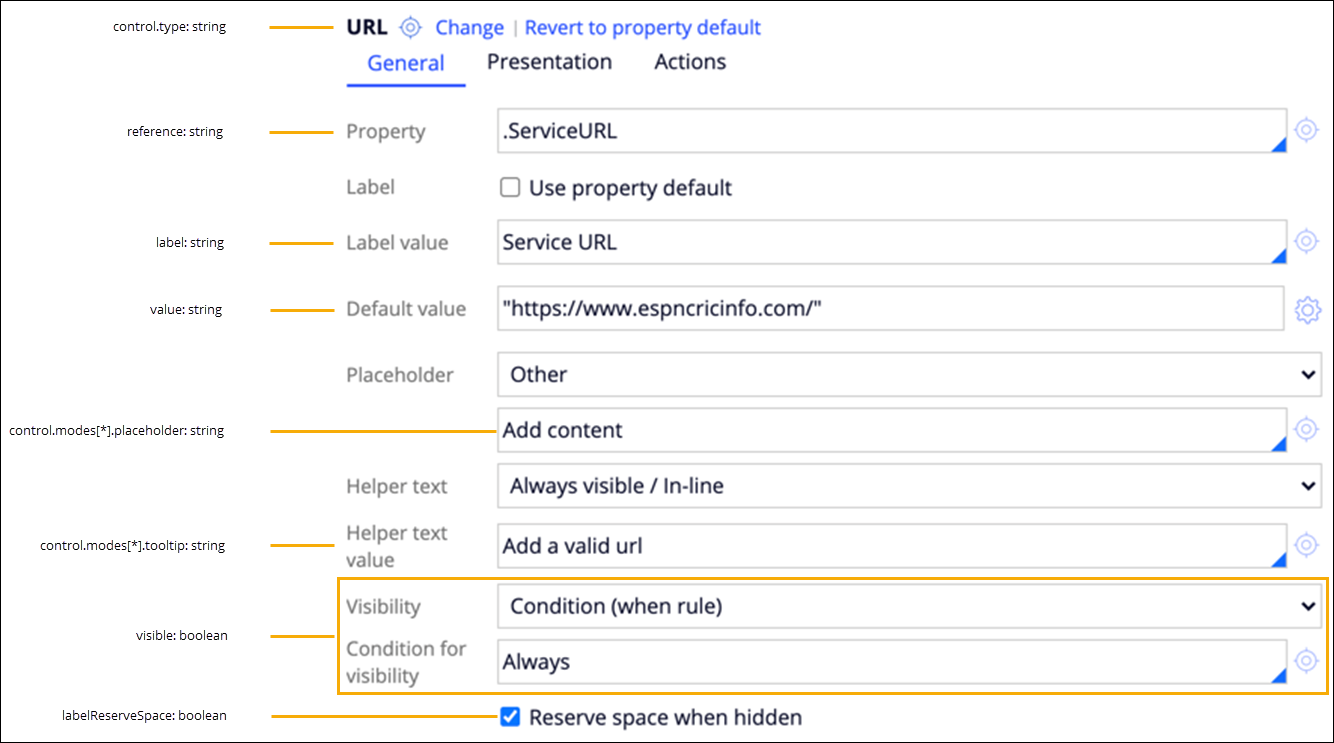Viewport: 1334px width, 743px height.
Task: Open the Placeholder dropdown showing Other
Action: (x=908, y=375)
